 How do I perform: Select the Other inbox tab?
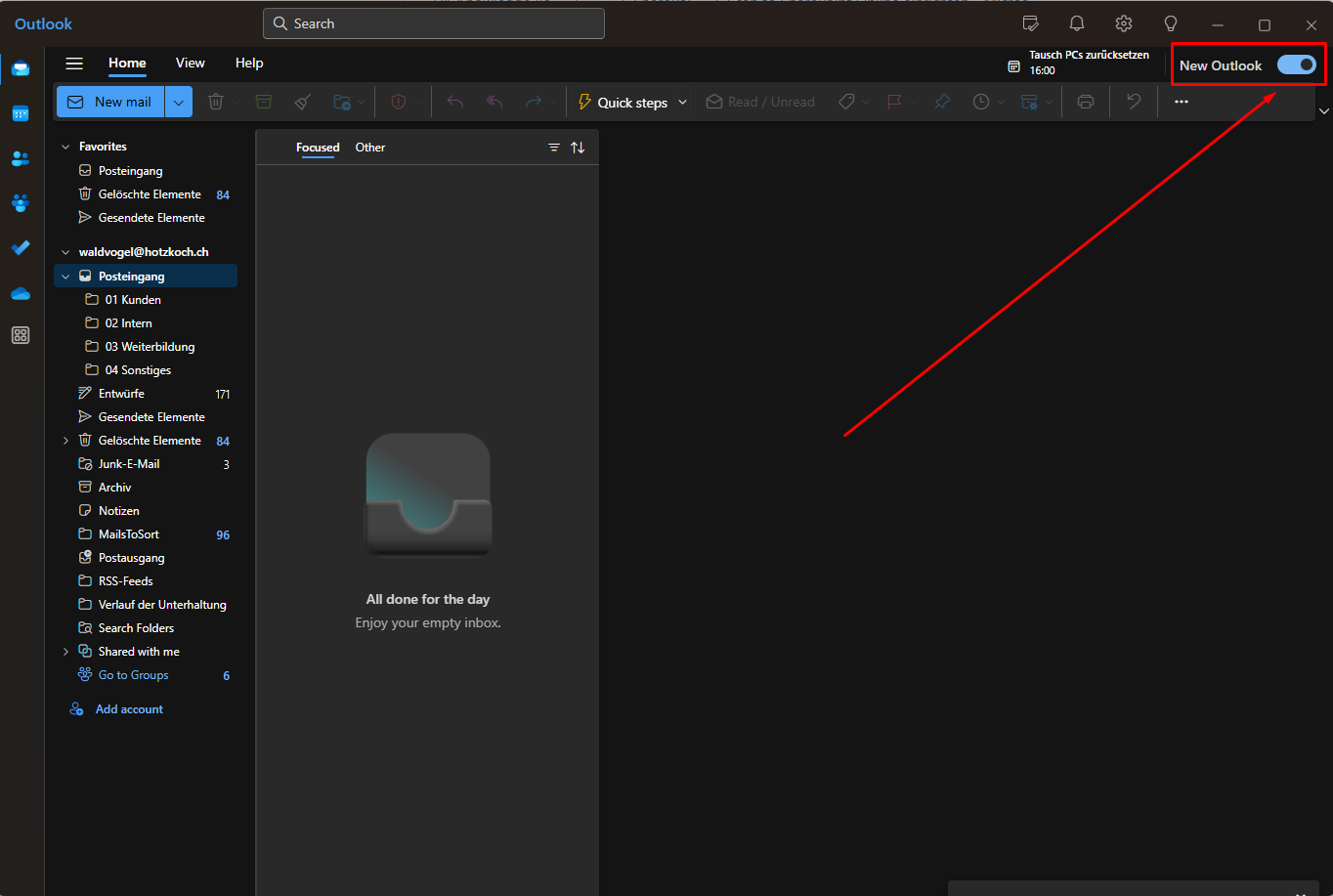(x=370, y=148)
